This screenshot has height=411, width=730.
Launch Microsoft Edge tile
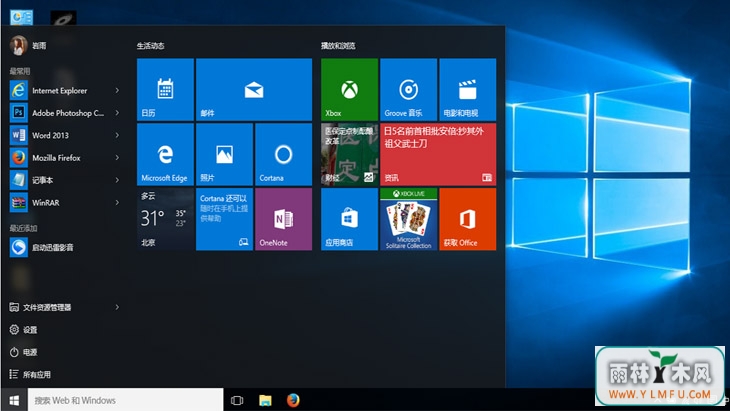click(165, 154)
